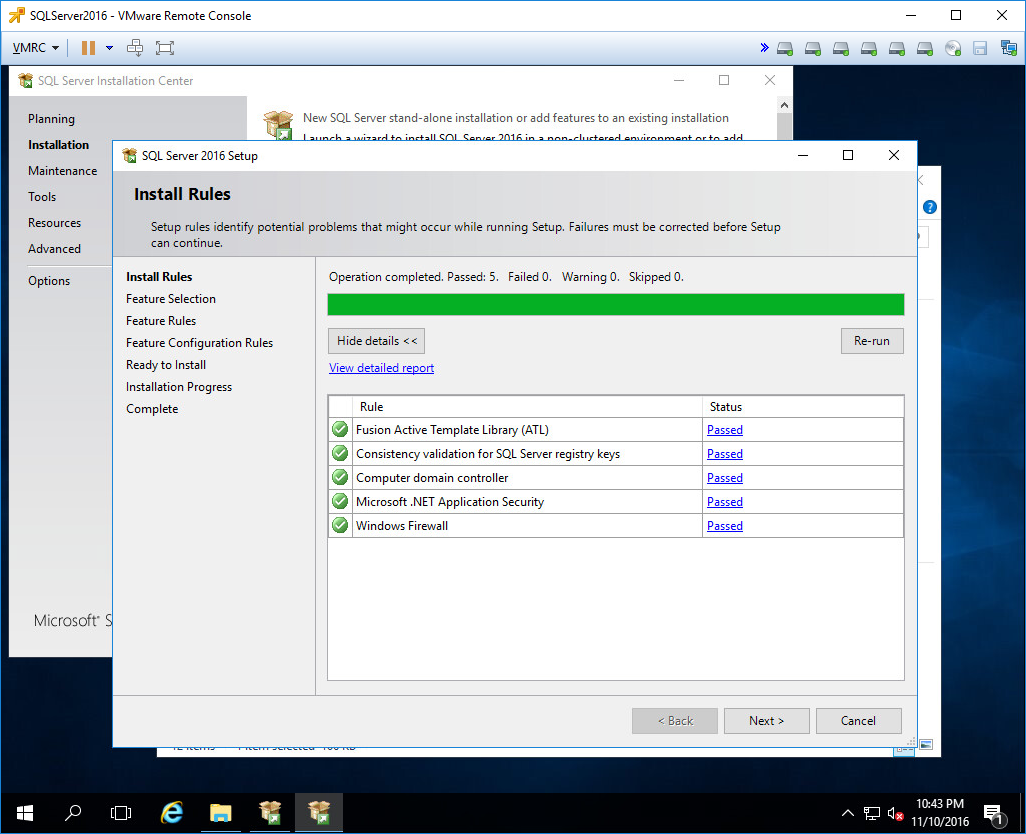Collapse with Hide details button

[x=376, y=341]
